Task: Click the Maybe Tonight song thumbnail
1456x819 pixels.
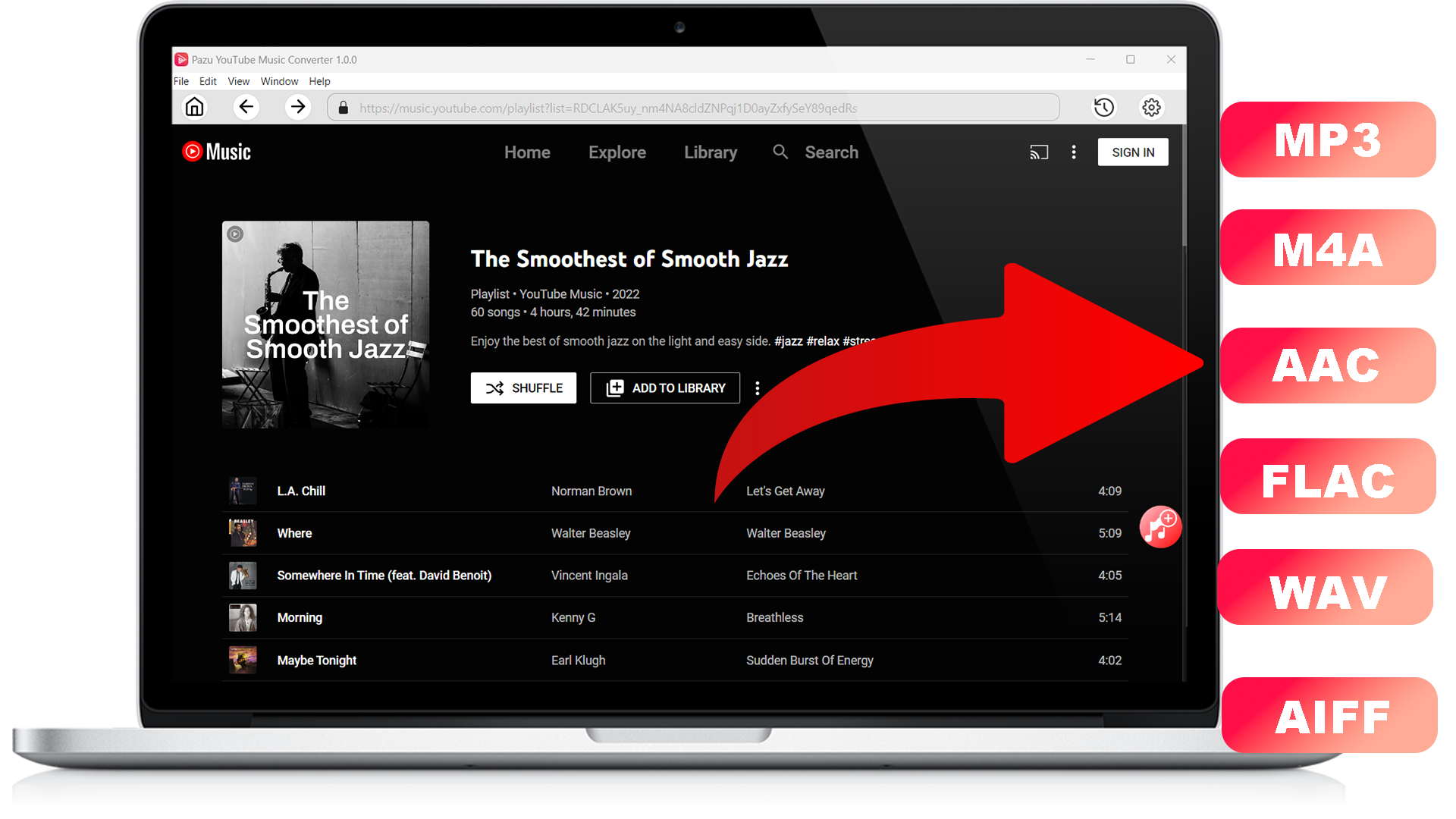Action: (x=243, y=661)
